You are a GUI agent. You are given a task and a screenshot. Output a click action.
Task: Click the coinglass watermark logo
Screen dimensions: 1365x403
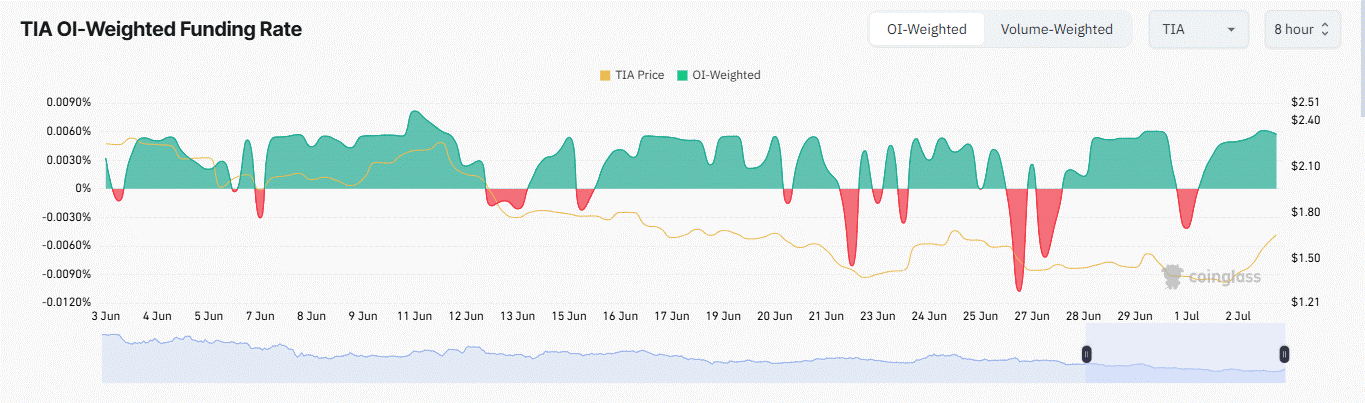[x=1210, y=276]
